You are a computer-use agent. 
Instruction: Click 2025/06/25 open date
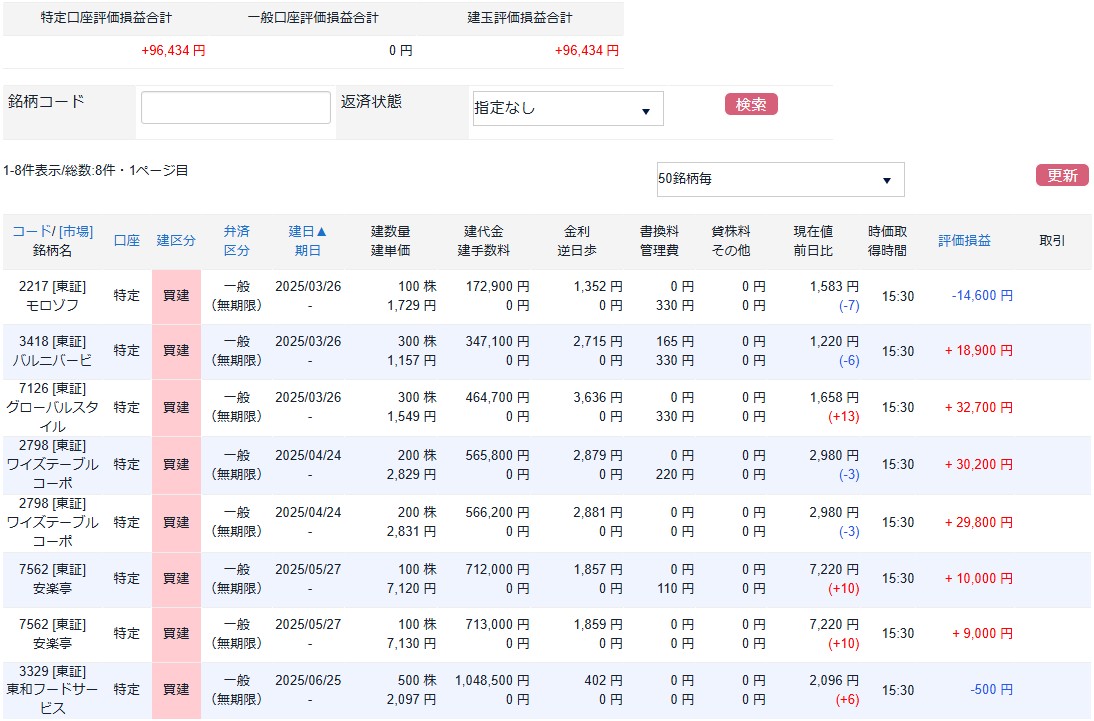click(308, 681)
